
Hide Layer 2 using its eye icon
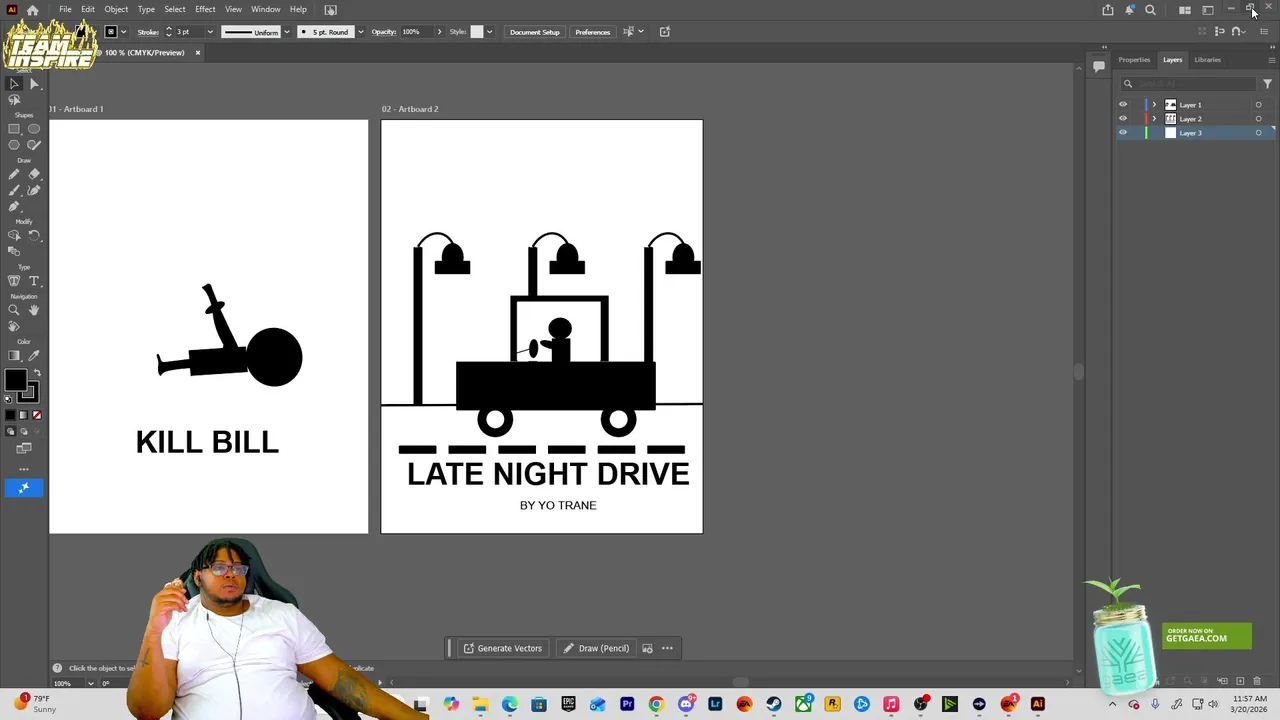[x=1122, y=119]
